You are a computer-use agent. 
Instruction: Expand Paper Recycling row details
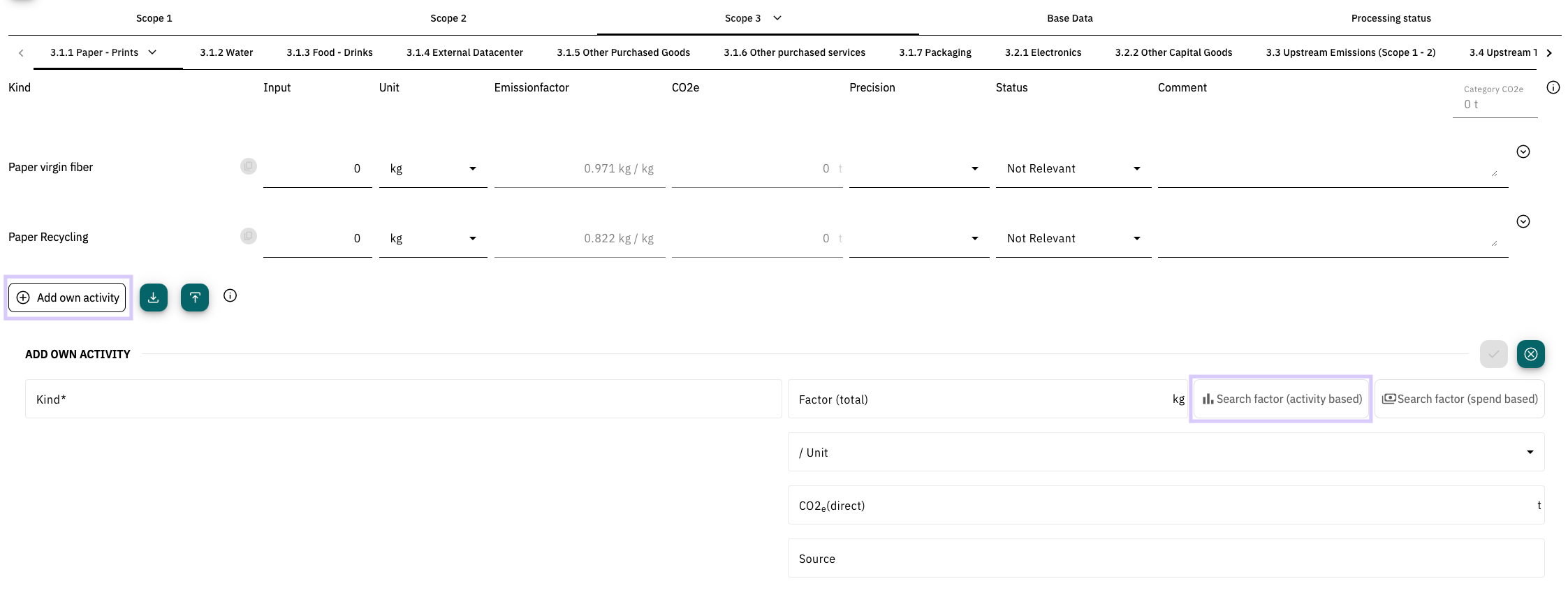1523,221
